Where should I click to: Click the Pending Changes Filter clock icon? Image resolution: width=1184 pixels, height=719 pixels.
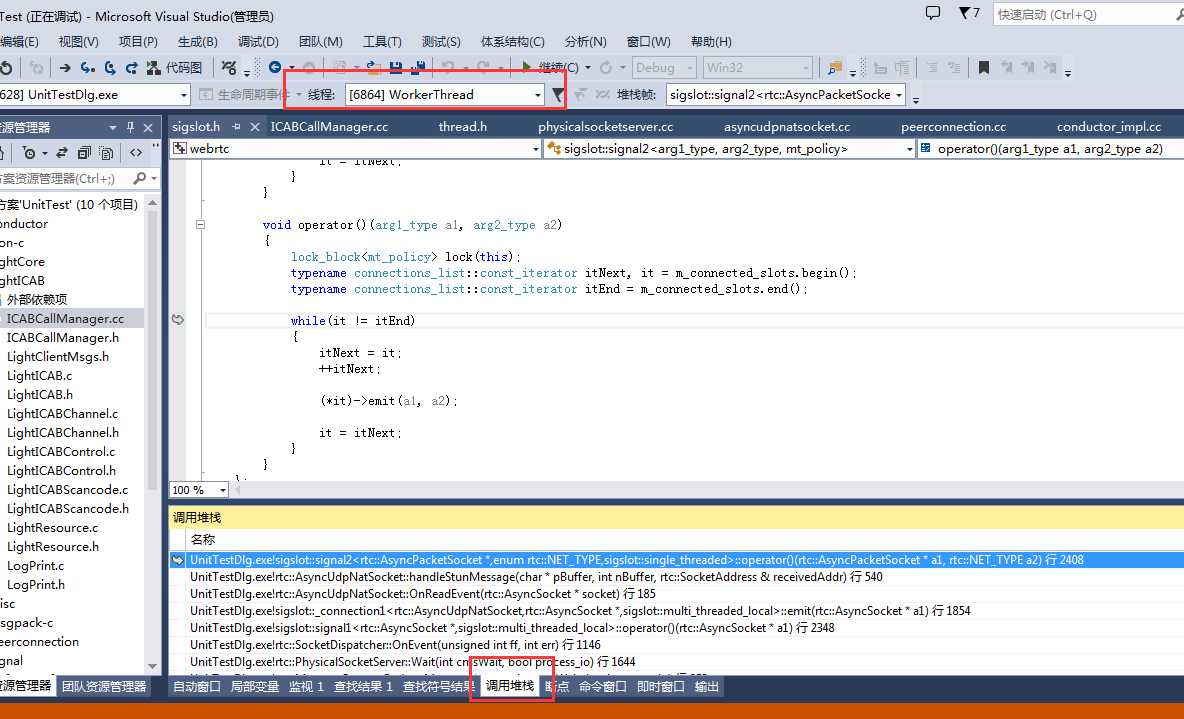(x=29, y=153)
